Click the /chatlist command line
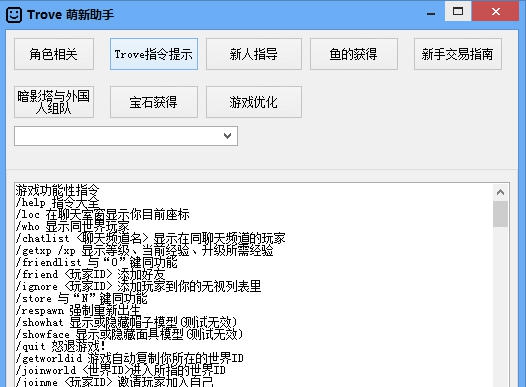The image size is (526, 387). coord(150,238)
